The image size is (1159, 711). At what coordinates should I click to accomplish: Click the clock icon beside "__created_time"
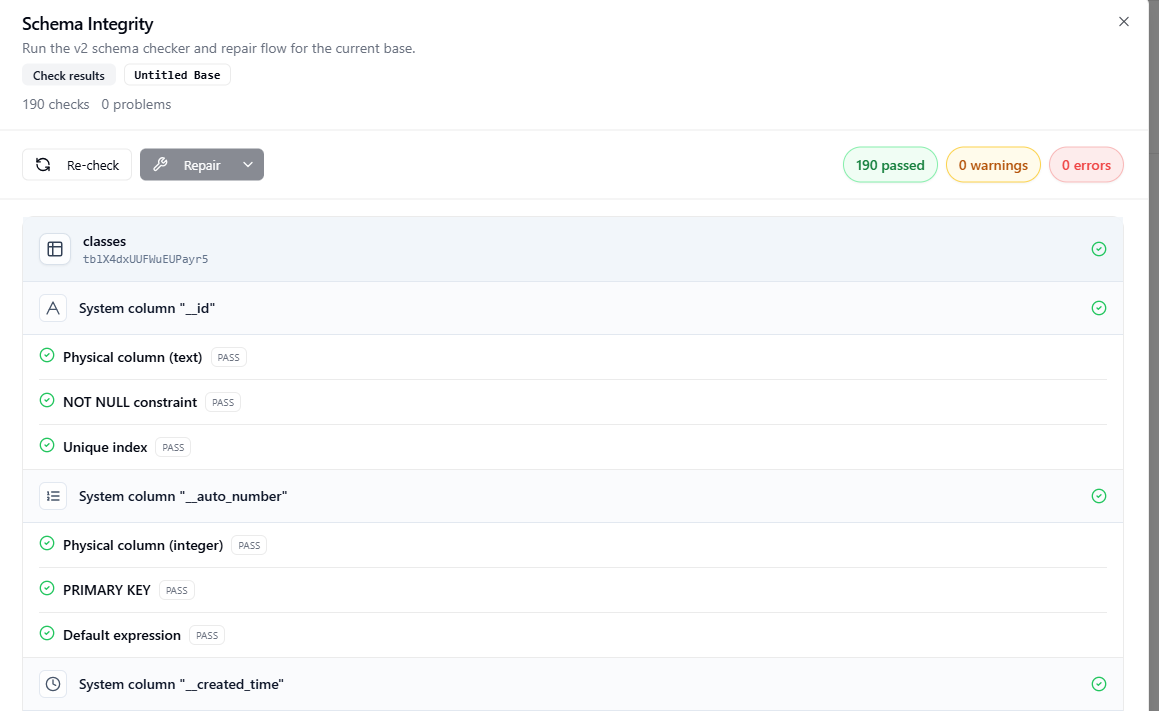click(x=53, y=684)
